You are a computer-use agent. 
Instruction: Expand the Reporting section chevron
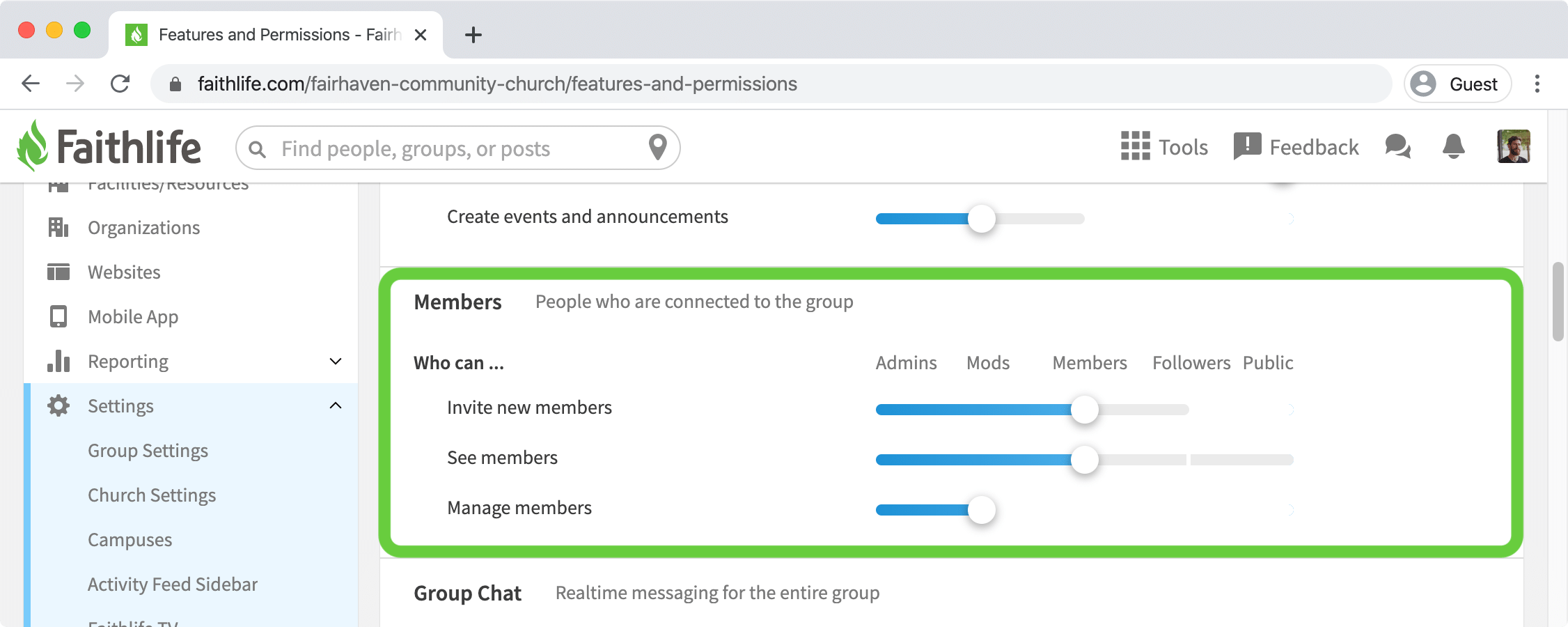[x=336, y=361]
